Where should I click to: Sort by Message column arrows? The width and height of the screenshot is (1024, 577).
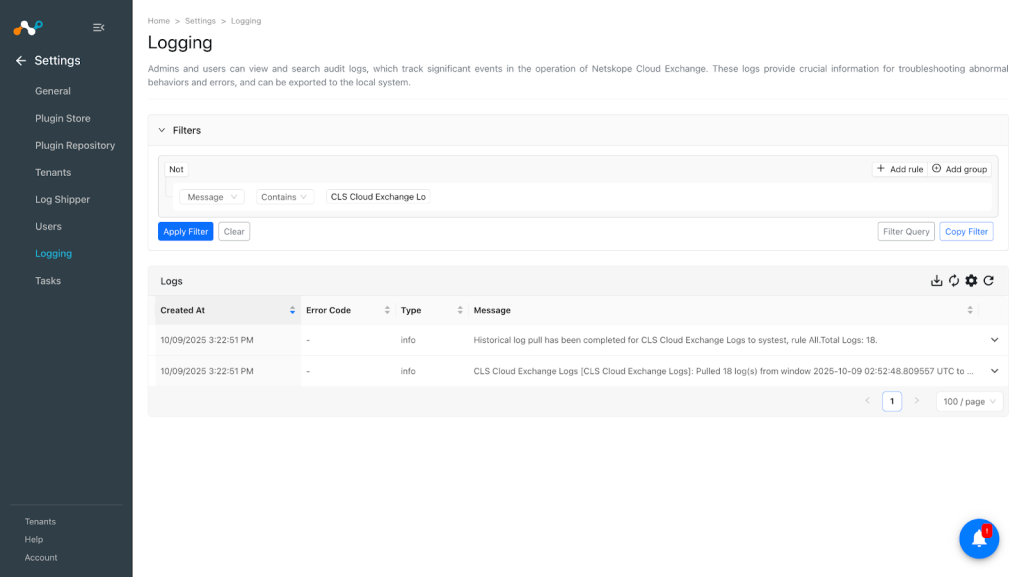click(x=970, y=311)
